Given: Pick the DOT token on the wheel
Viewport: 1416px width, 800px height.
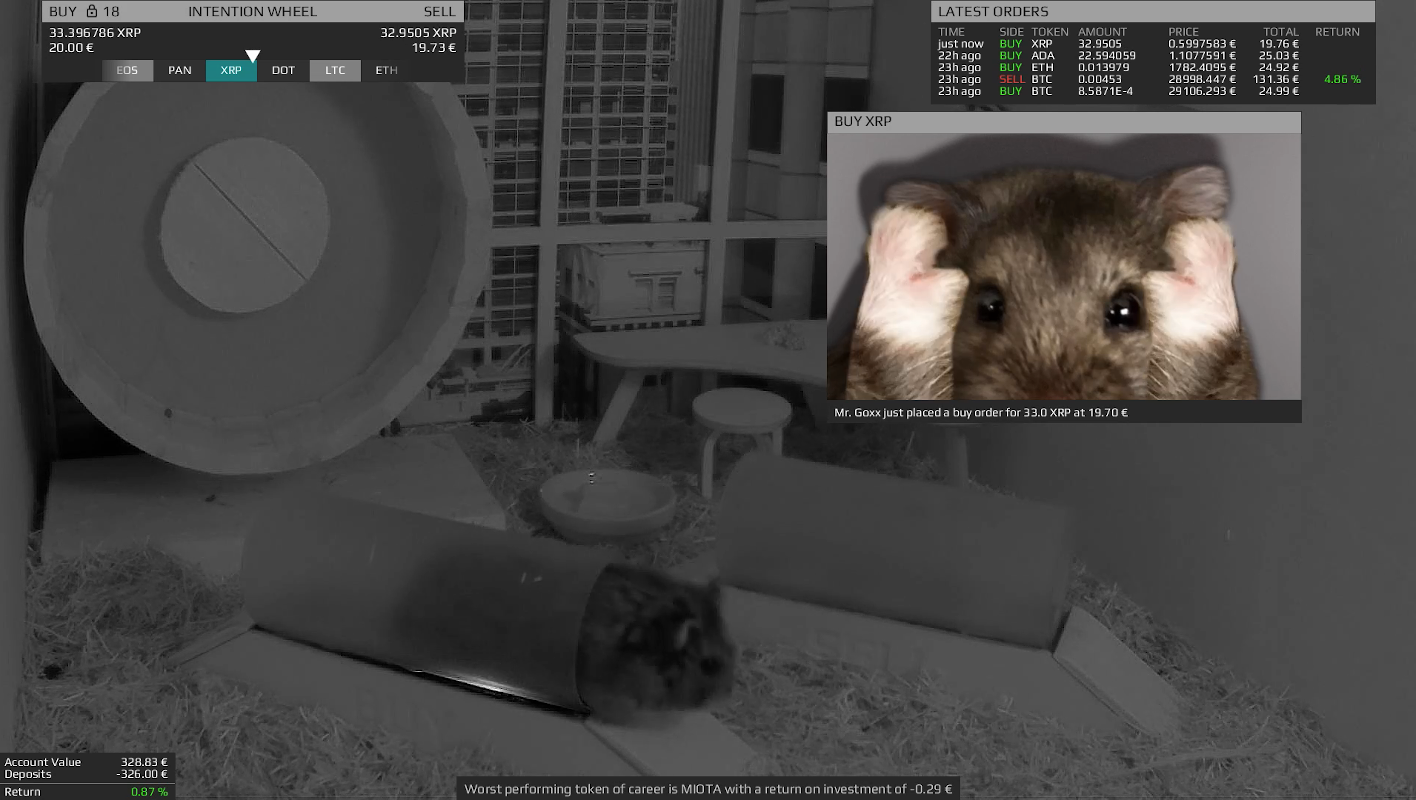Looking at the screenshot, I should click(283, 71).
